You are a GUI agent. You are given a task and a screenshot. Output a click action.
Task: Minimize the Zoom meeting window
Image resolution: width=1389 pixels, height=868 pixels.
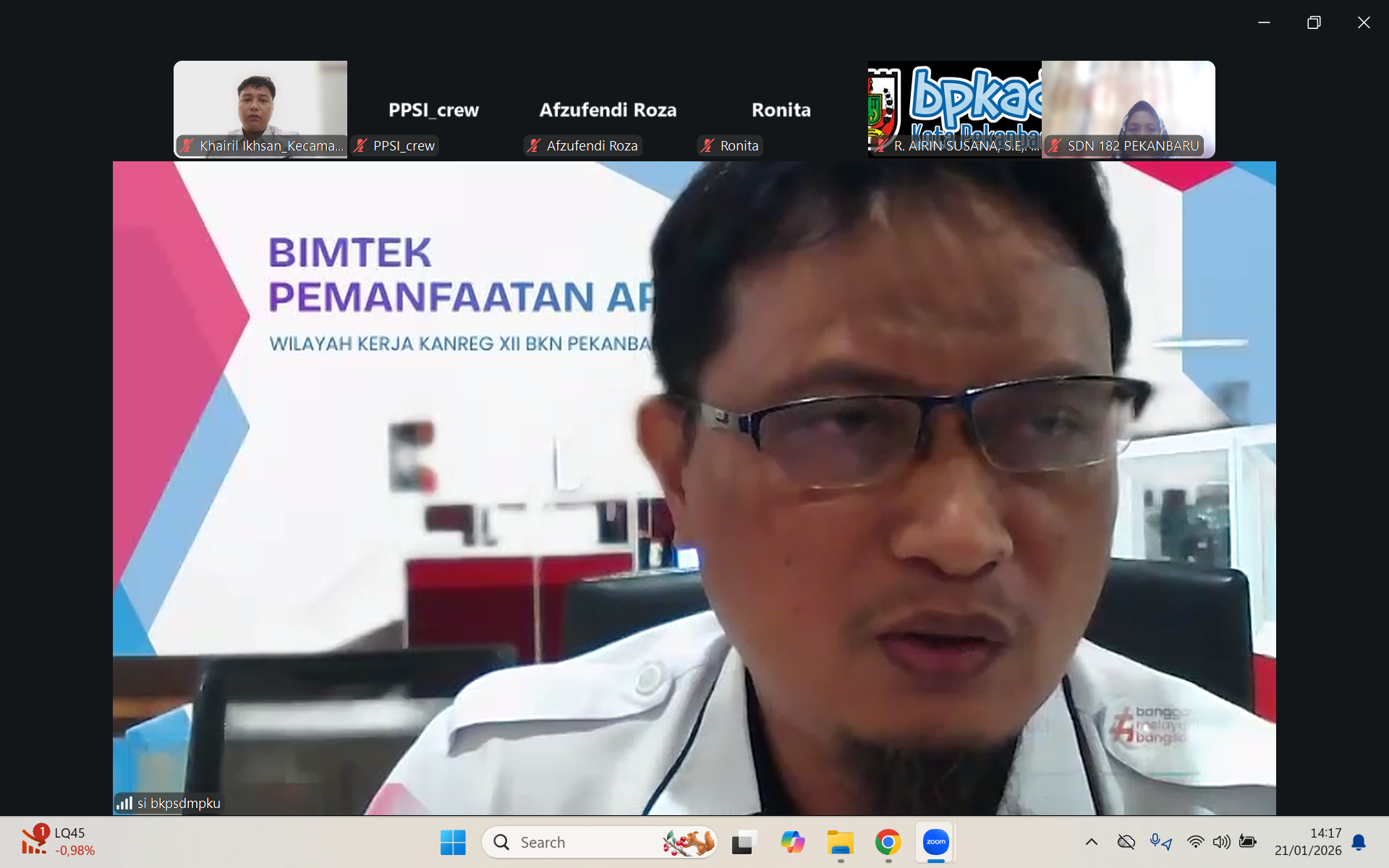(x=1264, y=22)
